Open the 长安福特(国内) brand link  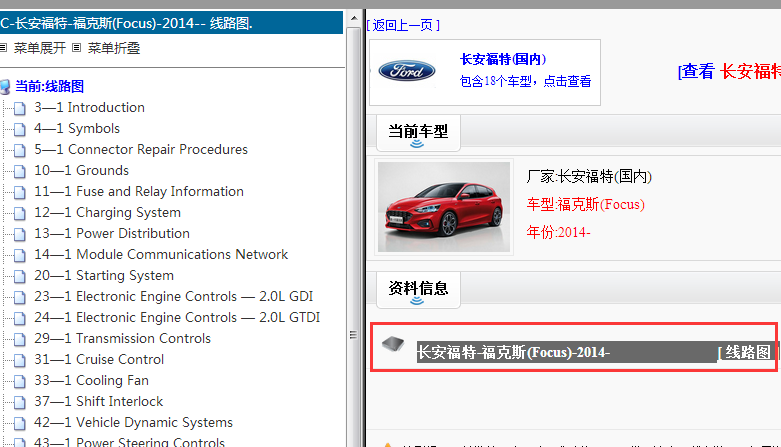[503, 59]
